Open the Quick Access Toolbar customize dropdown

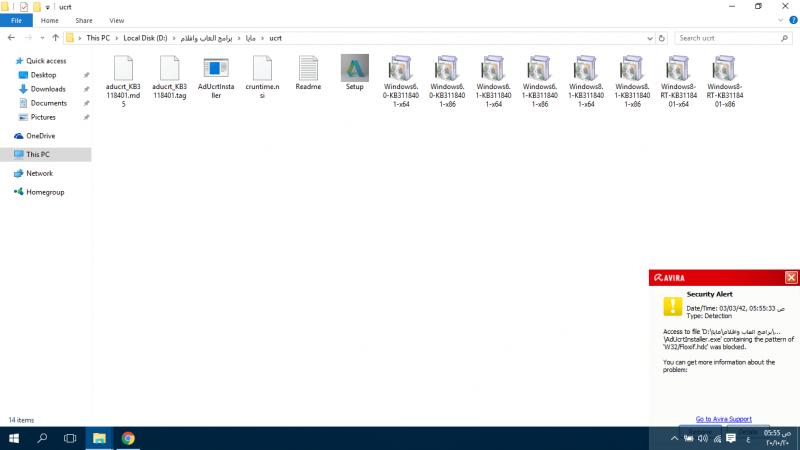tap(47, 7)
